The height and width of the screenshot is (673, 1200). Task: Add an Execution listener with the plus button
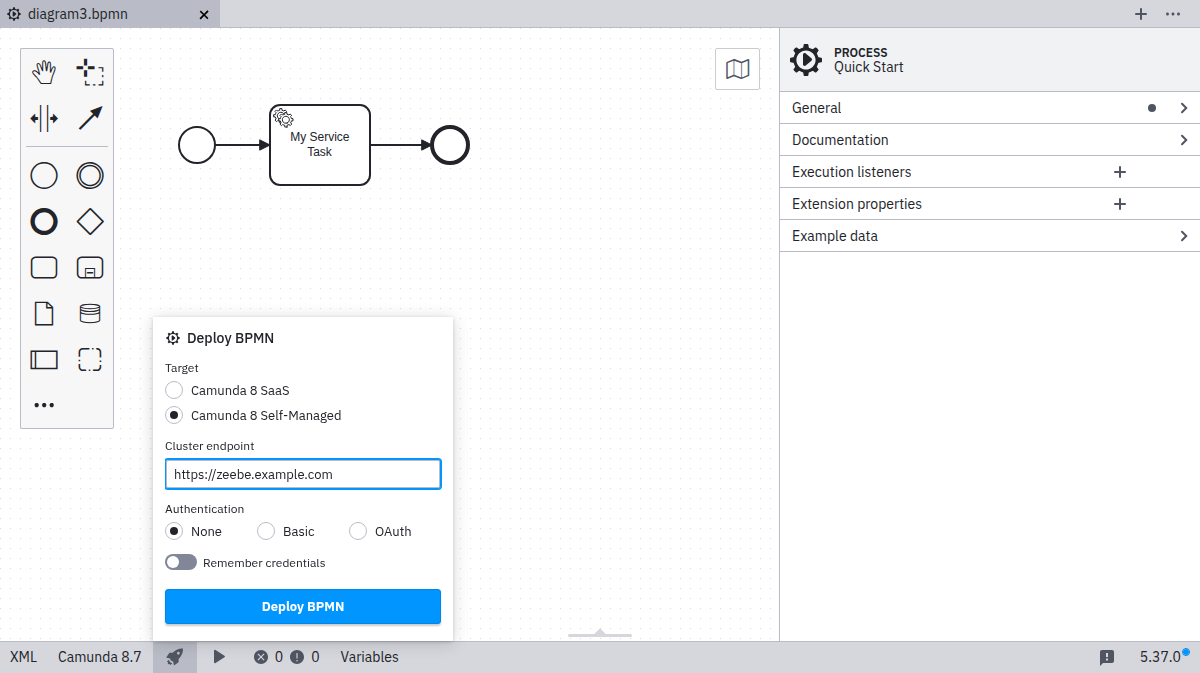[x=1119, y=171]
